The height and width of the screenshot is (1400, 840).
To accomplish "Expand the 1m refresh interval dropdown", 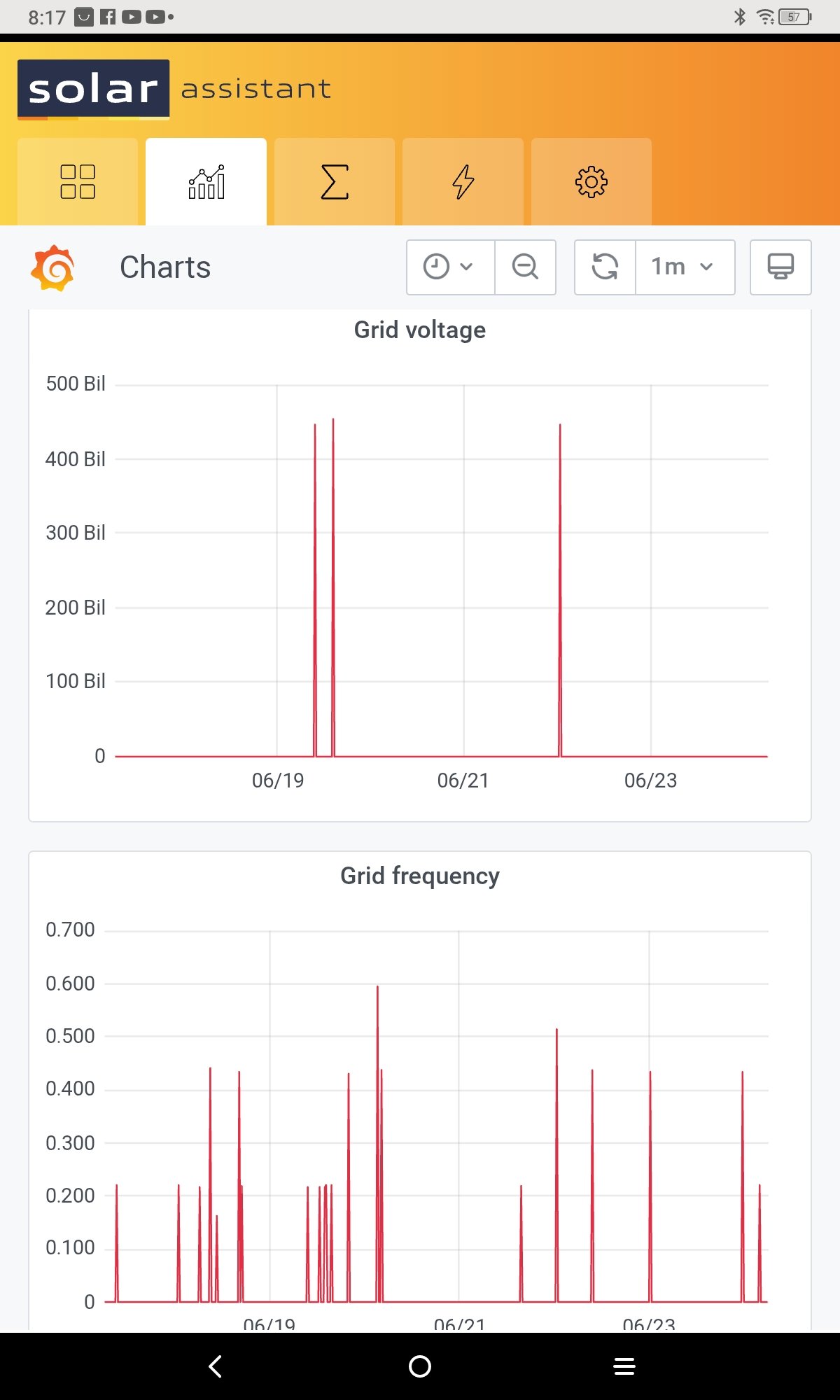I will tap(685, 267).
